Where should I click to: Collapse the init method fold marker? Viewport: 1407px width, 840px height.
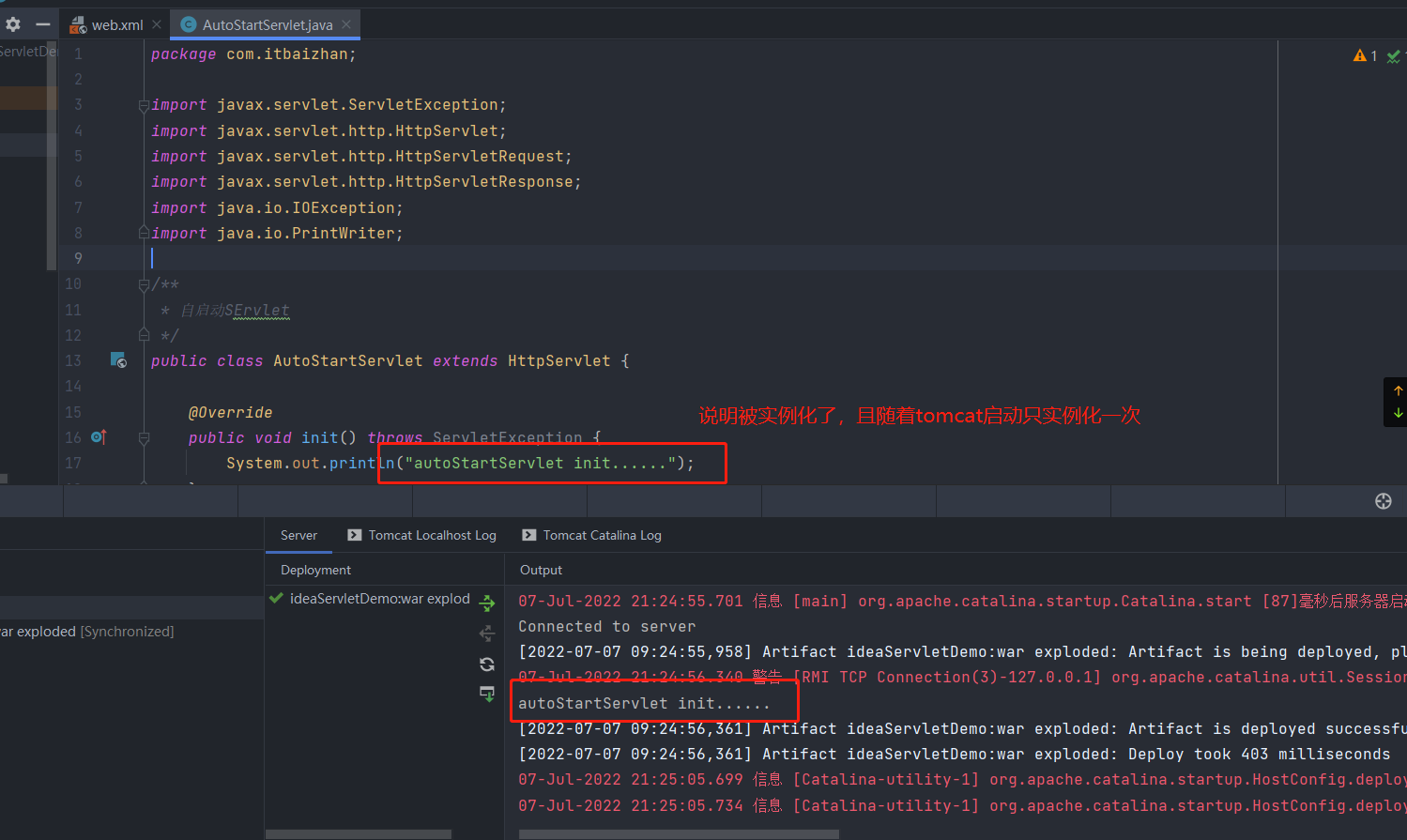[144, 437]
